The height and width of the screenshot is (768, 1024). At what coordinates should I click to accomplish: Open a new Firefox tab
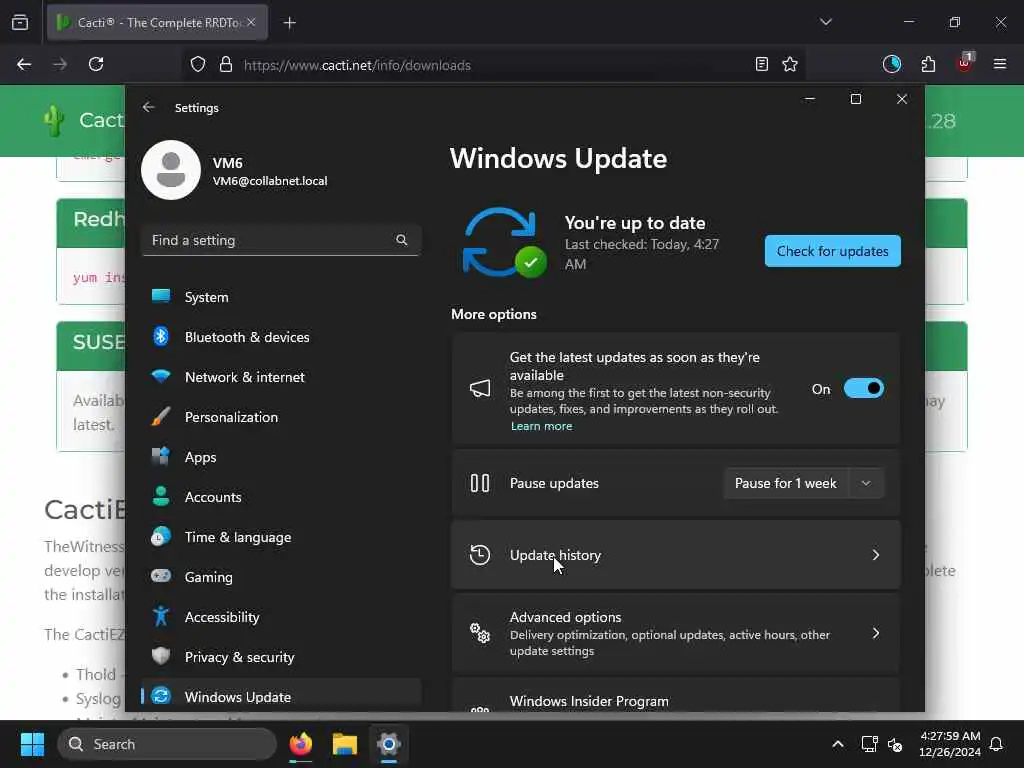(x=290, y=23)
